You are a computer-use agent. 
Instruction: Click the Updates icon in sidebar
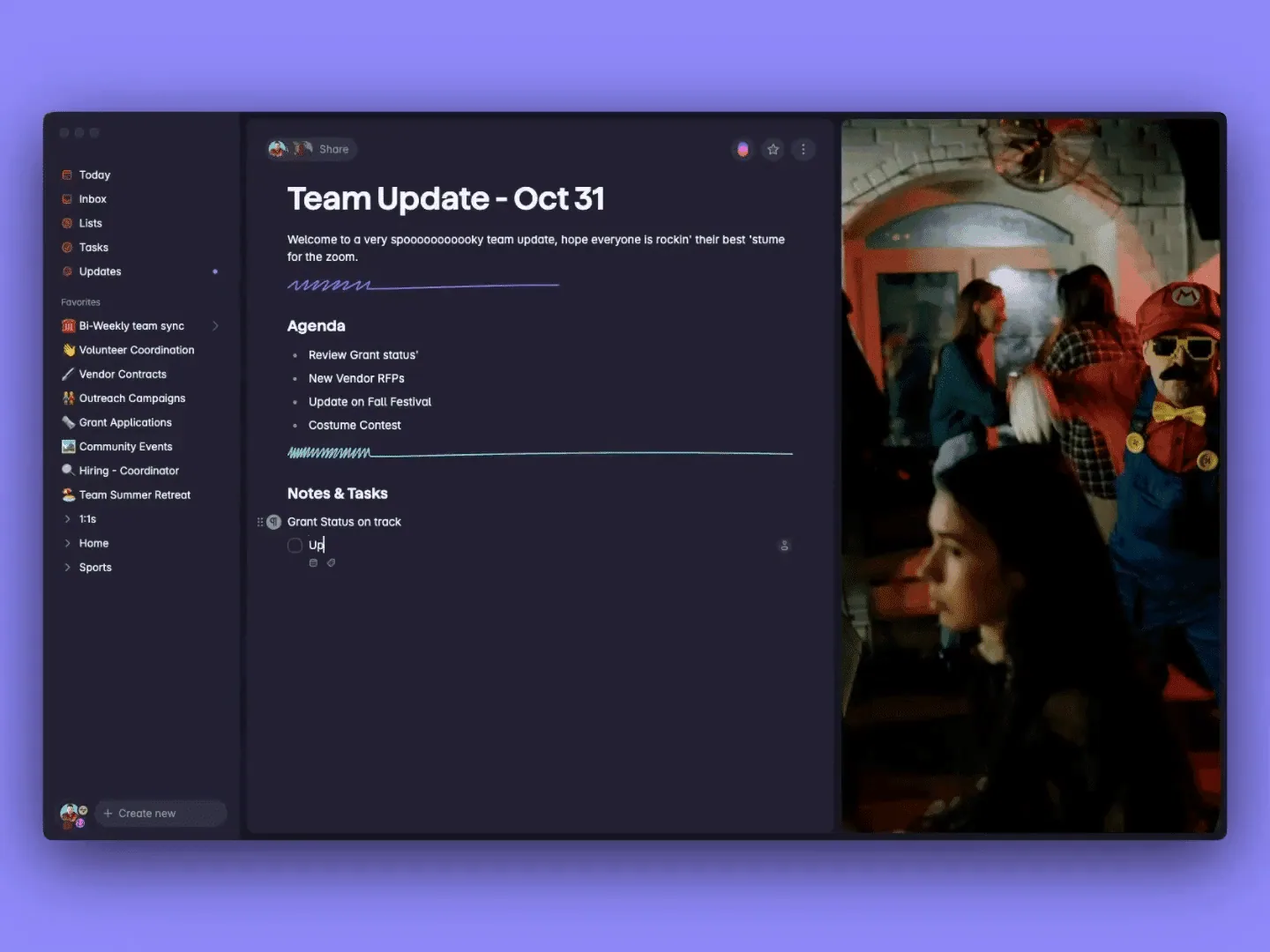(67, 271)
